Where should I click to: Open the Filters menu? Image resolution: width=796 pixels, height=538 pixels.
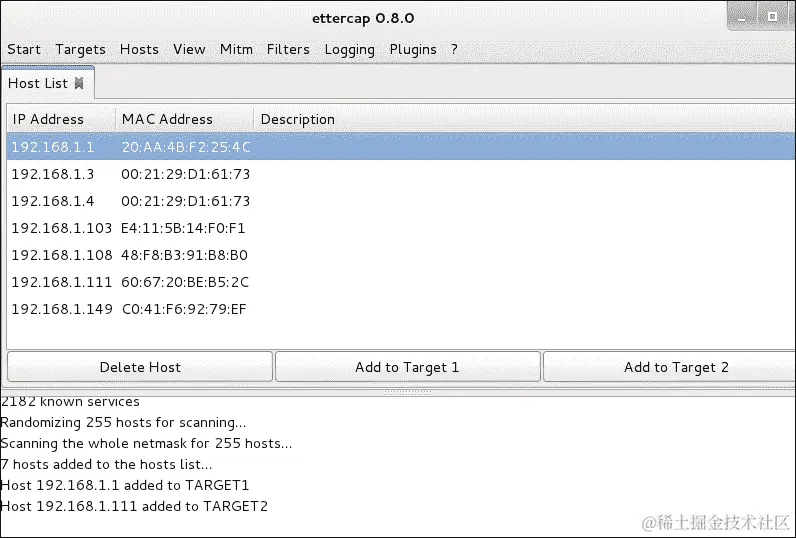click(x=288, y=50)
